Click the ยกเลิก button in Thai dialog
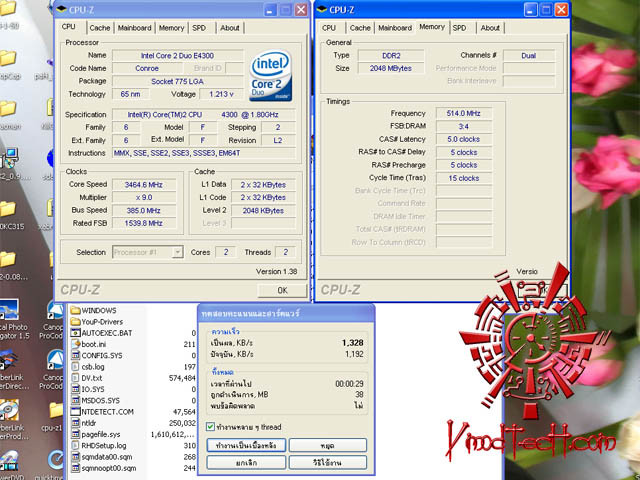Viewport: 640px width, 480px height. (x=246, y=462)
